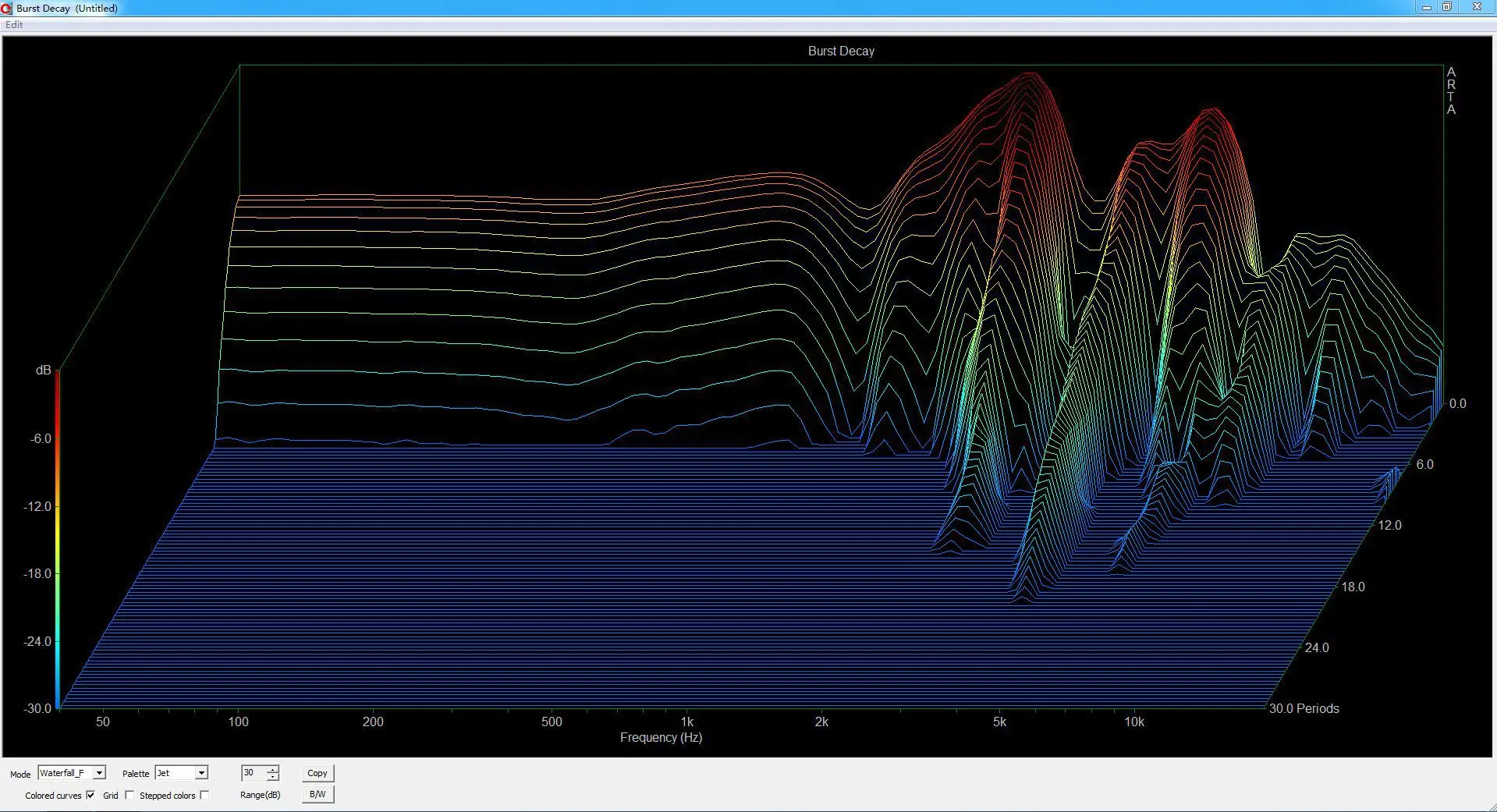The image size is (1497, 812).
Task: Decrease Range(dB) with the down arrow
Action: 272,777
